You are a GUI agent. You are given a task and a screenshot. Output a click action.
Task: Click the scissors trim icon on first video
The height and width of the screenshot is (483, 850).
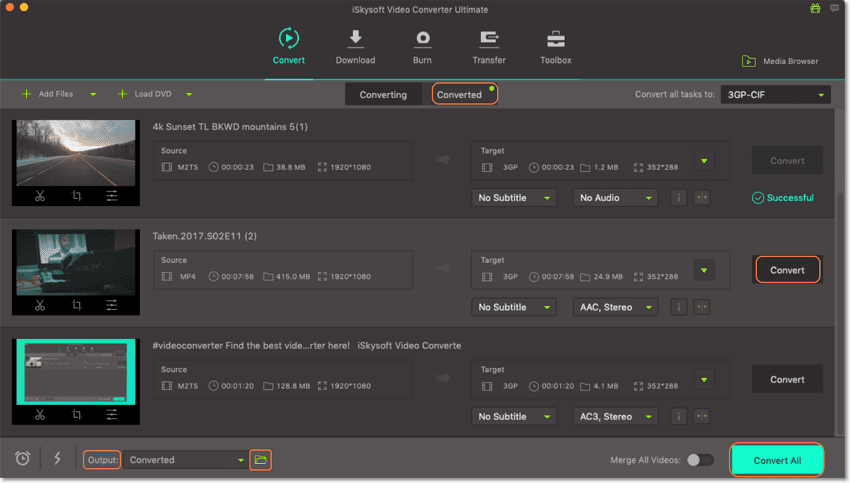pyautogui.click(x=40, y=196)
